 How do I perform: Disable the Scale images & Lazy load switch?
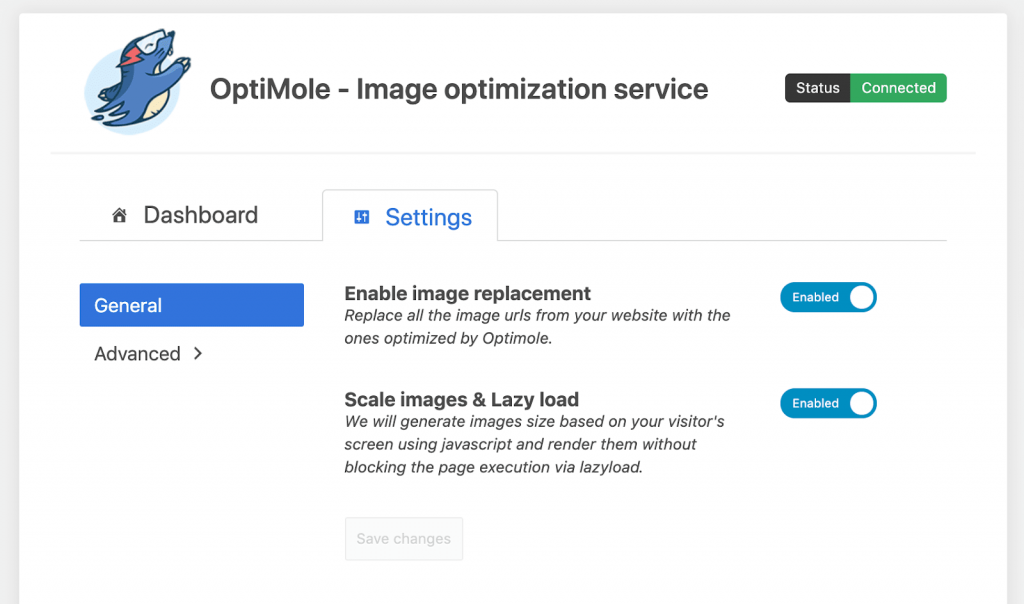[828, 403]
